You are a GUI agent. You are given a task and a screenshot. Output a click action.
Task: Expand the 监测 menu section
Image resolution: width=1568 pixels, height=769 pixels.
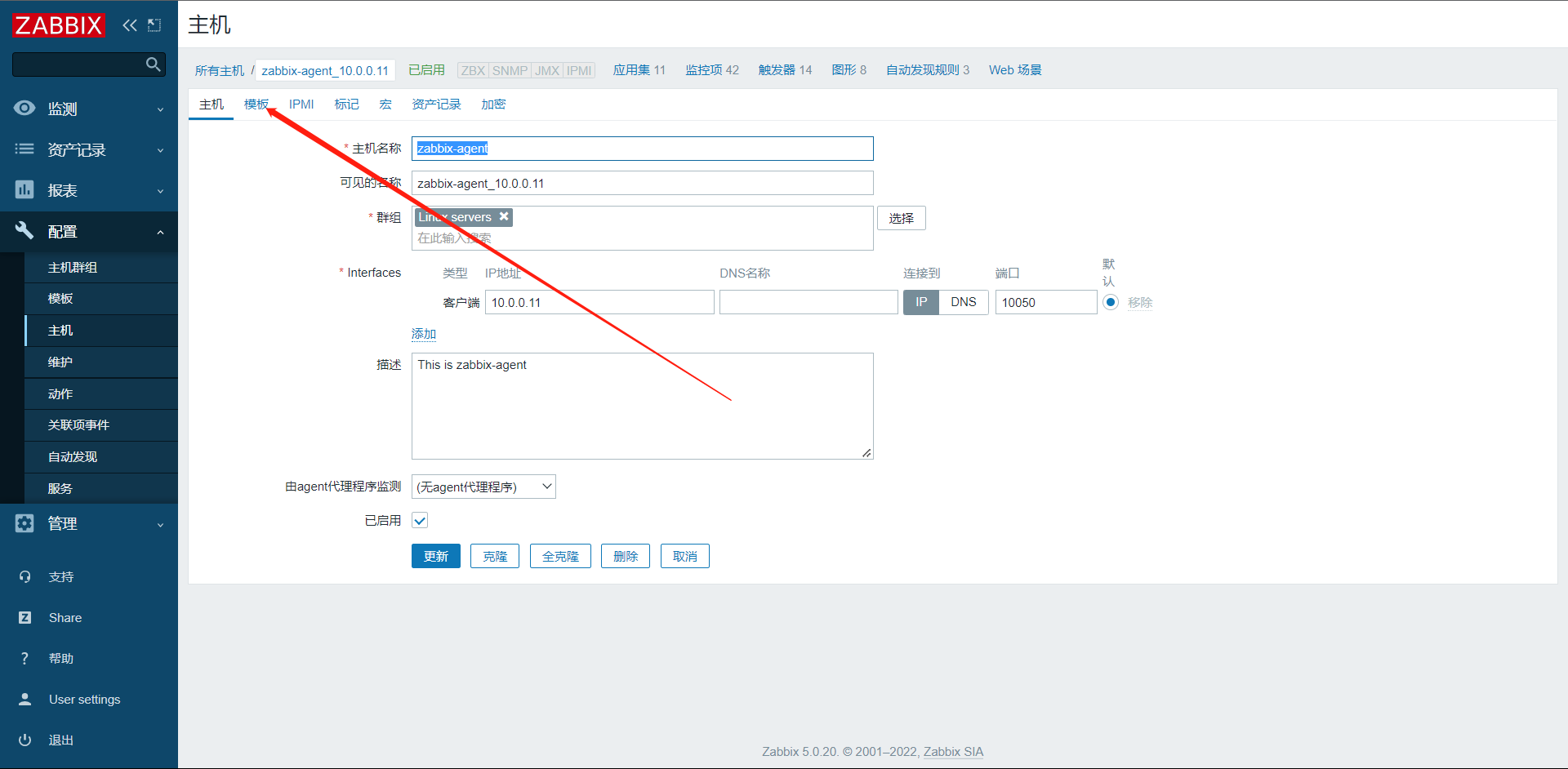[160, 109]
